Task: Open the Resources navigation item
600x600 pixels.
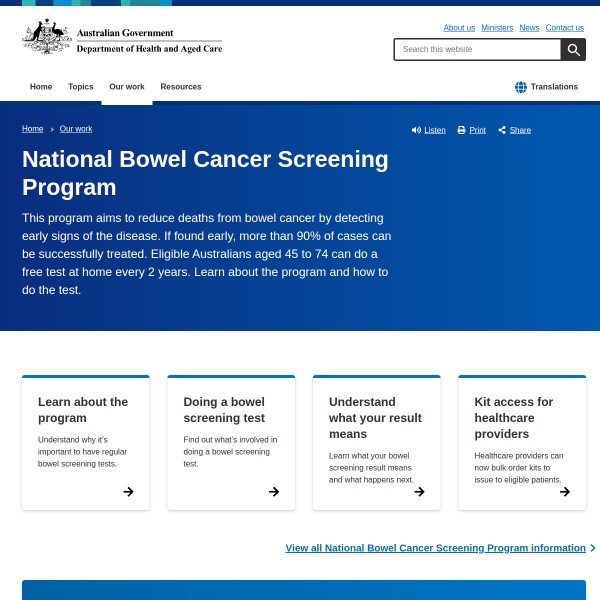Action: pos(181,87)
